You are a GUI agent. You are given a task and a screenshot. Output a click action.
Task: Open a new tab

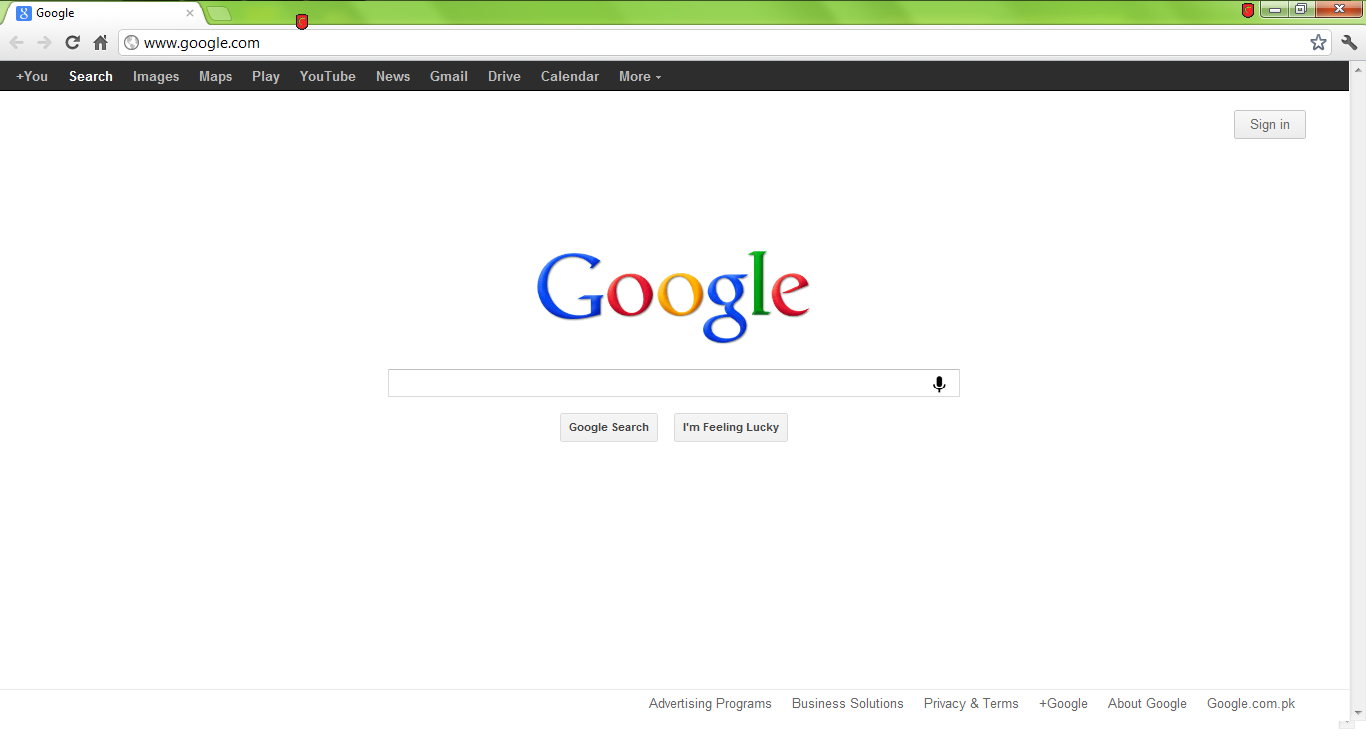click(219, 13)
